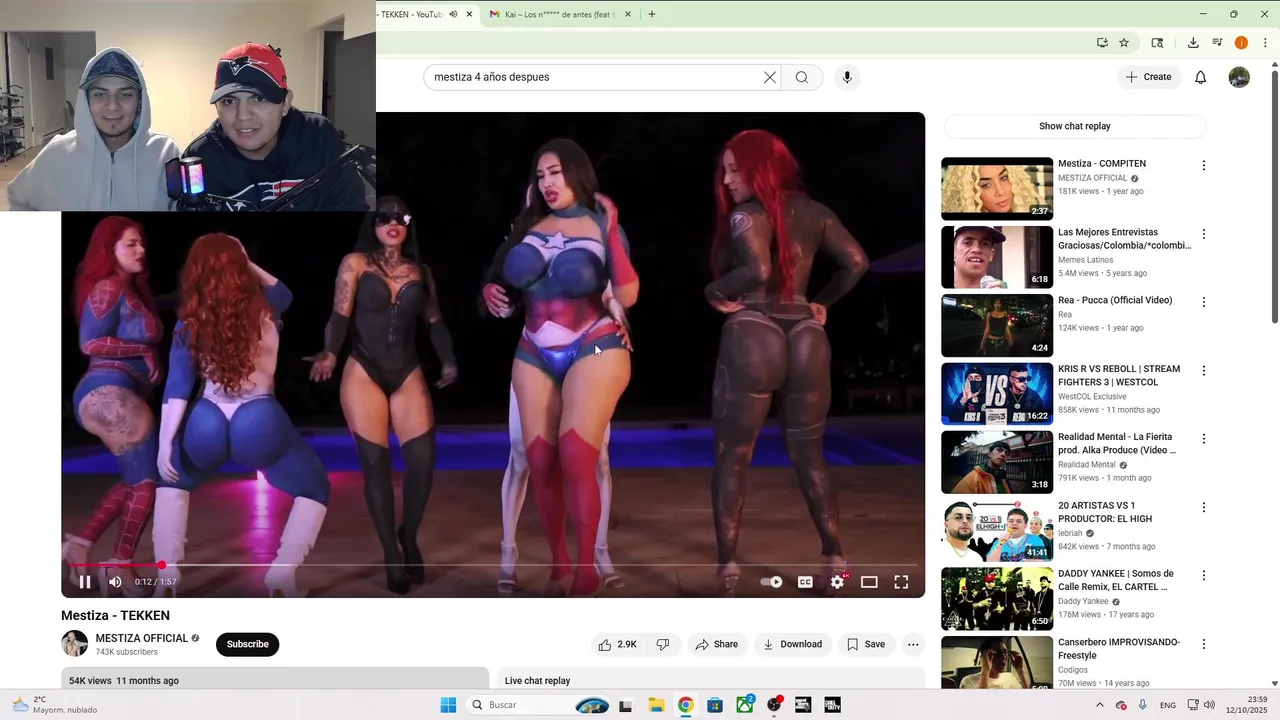The width and height of the screenshot is (1280, 720).
Task: Open Chrome profile avatar
Action: tap(1241, 43)
